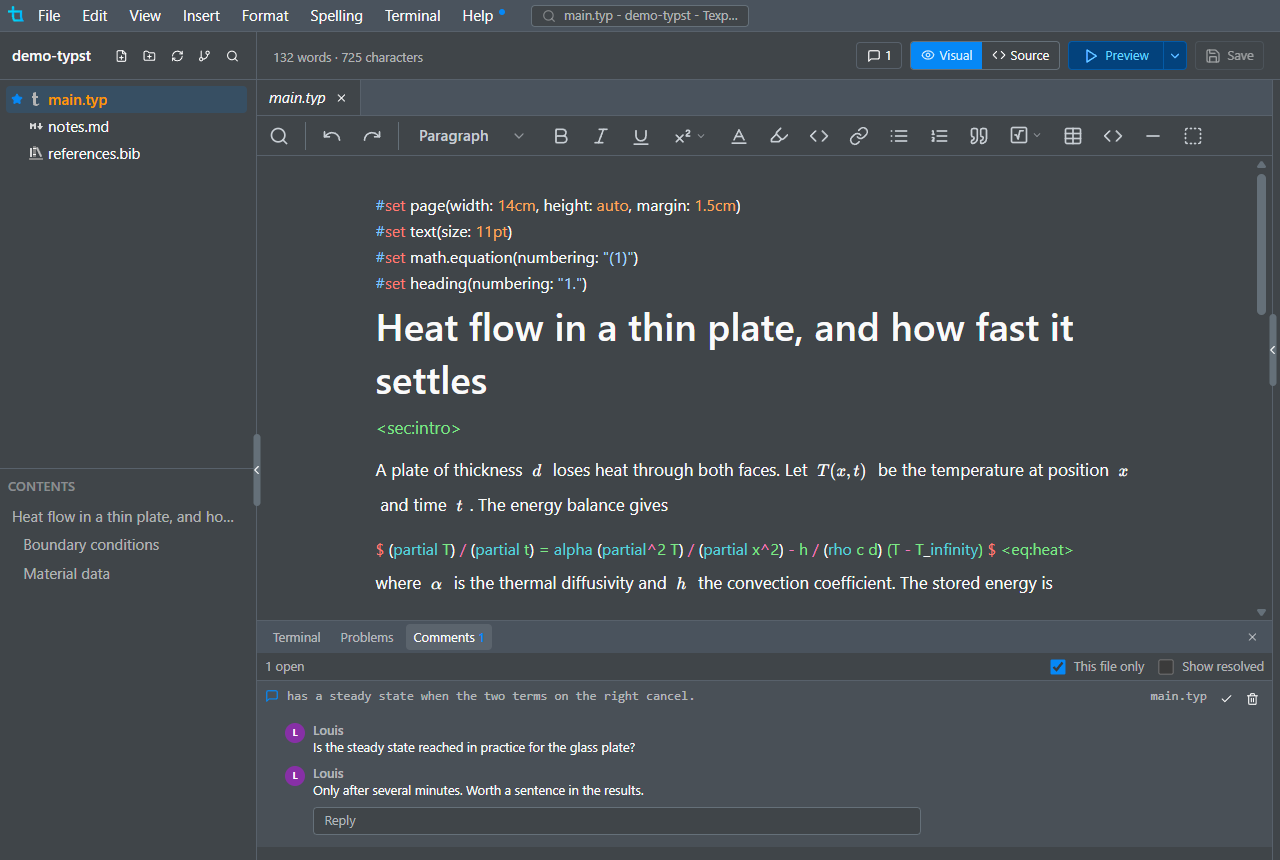This screenshot has width=1280, height=860.
Task: Insert a numbered list
Action: tap(939, 136)
